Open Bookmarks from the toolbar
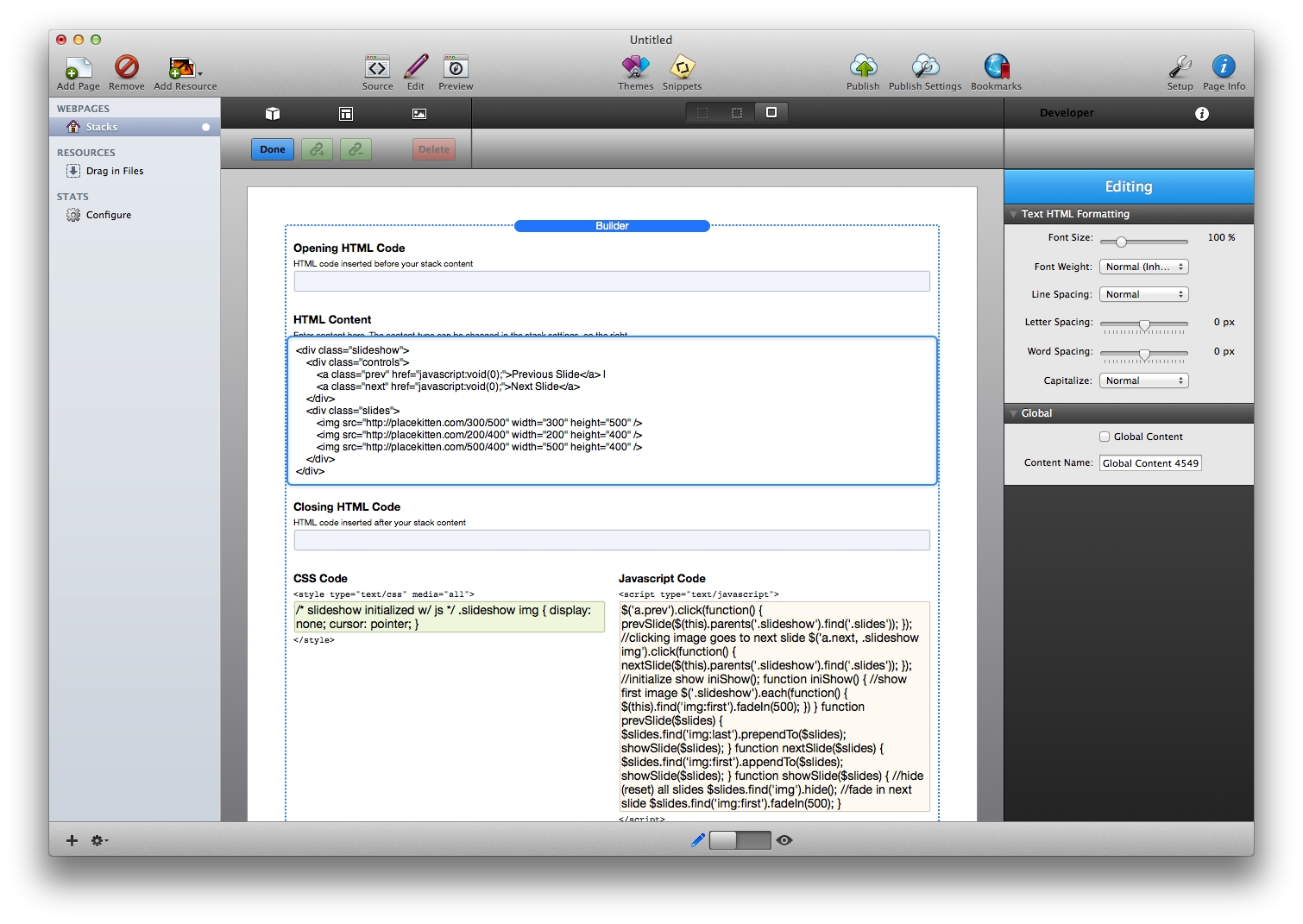Screen dimensions: 1303x924 click(x=996, y=68)
